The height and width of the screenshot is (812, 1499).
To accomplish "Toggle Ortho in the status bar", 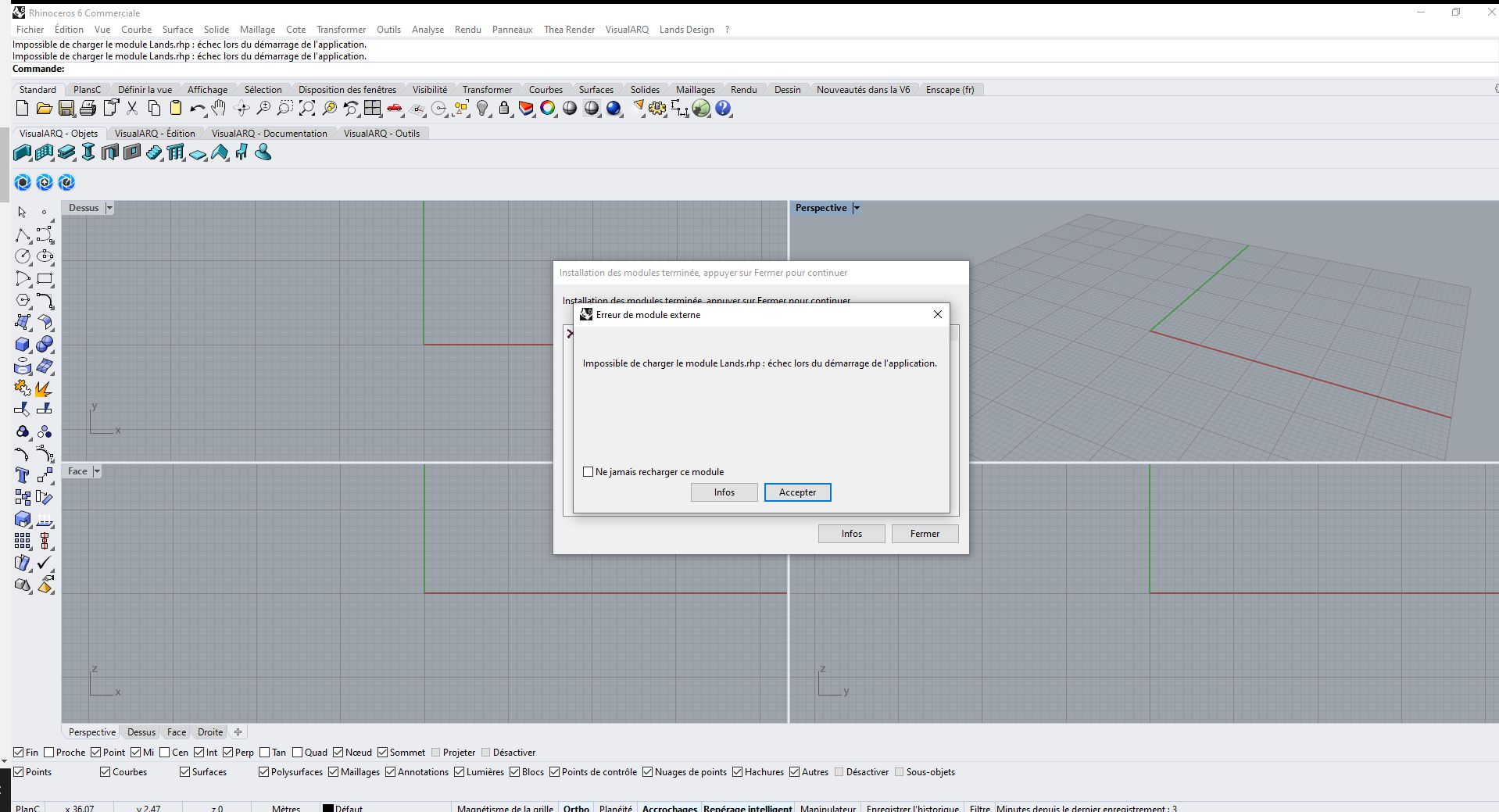I will coord(576,808).
